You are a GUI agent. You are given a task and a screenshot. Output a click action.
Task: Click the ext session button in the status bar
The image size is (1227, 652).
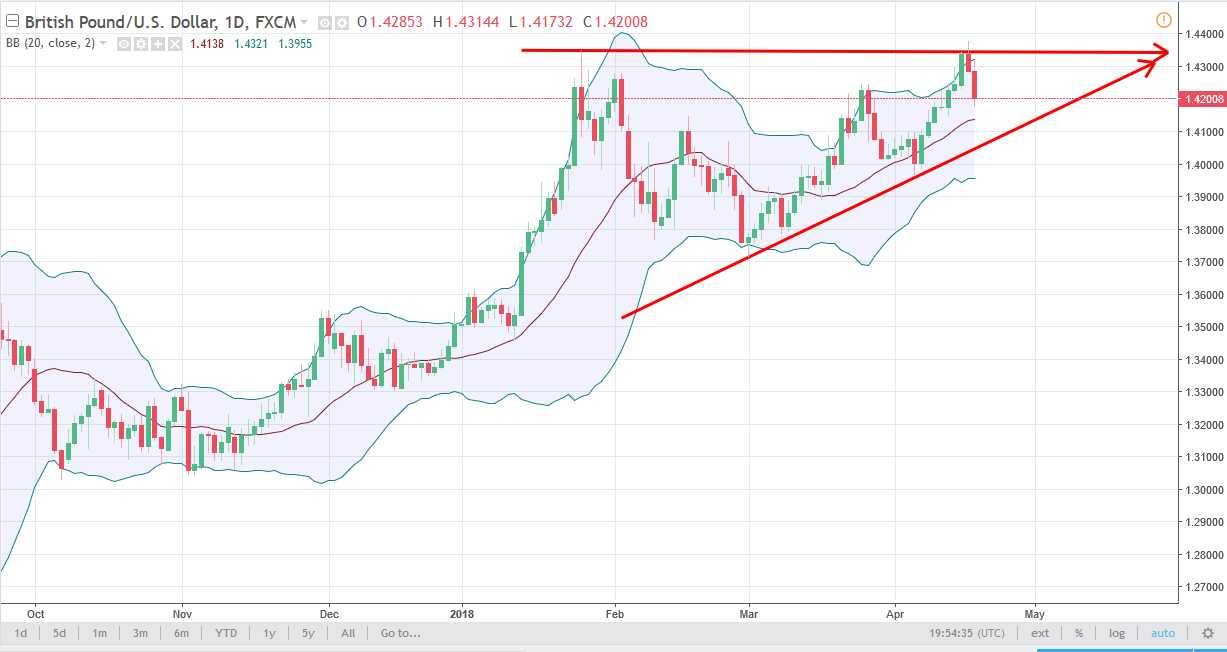[x=1040, y=633]
